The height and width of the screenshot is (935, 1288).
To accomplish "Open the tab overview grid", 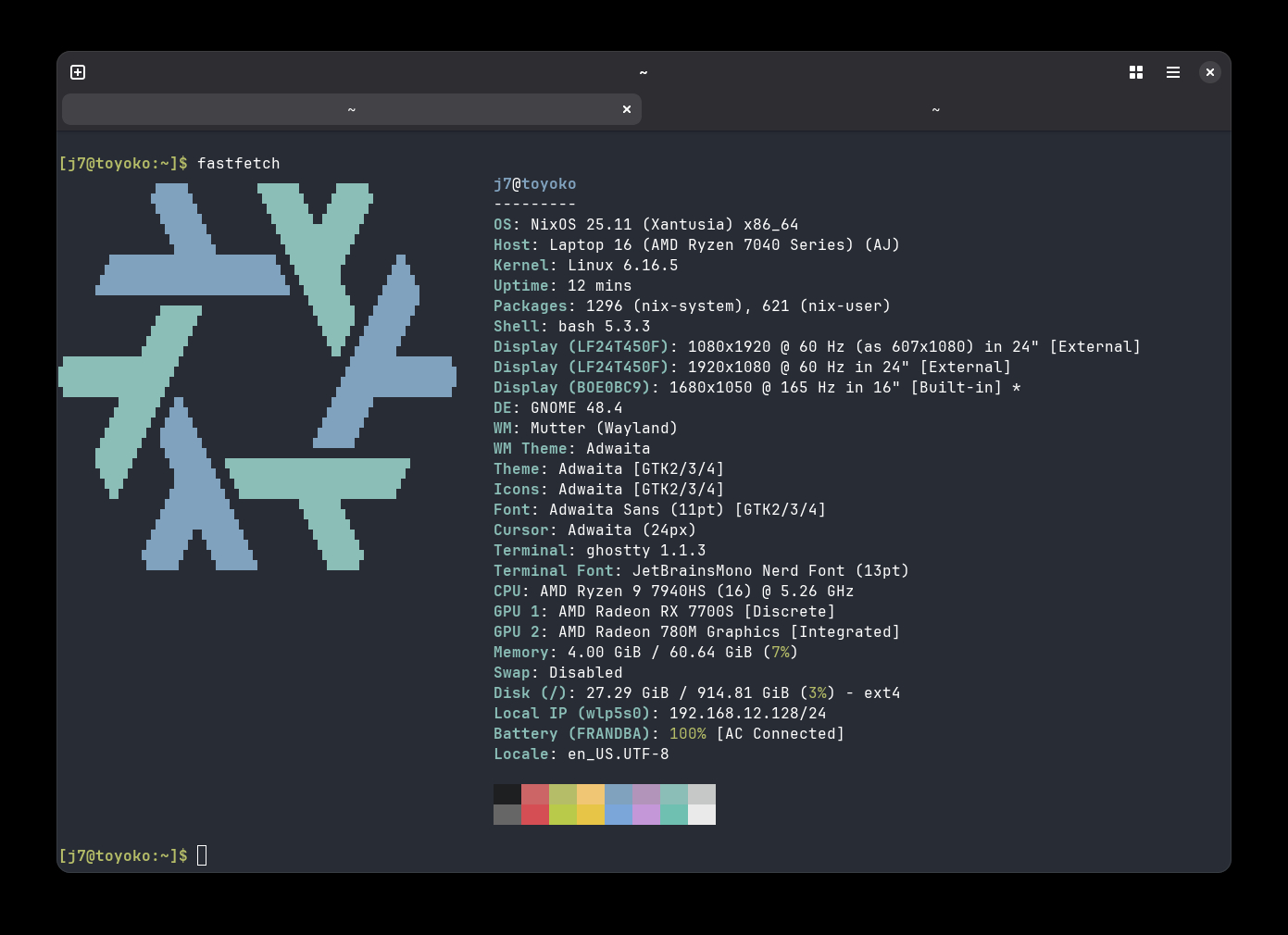I will (x=1136, y=72).
